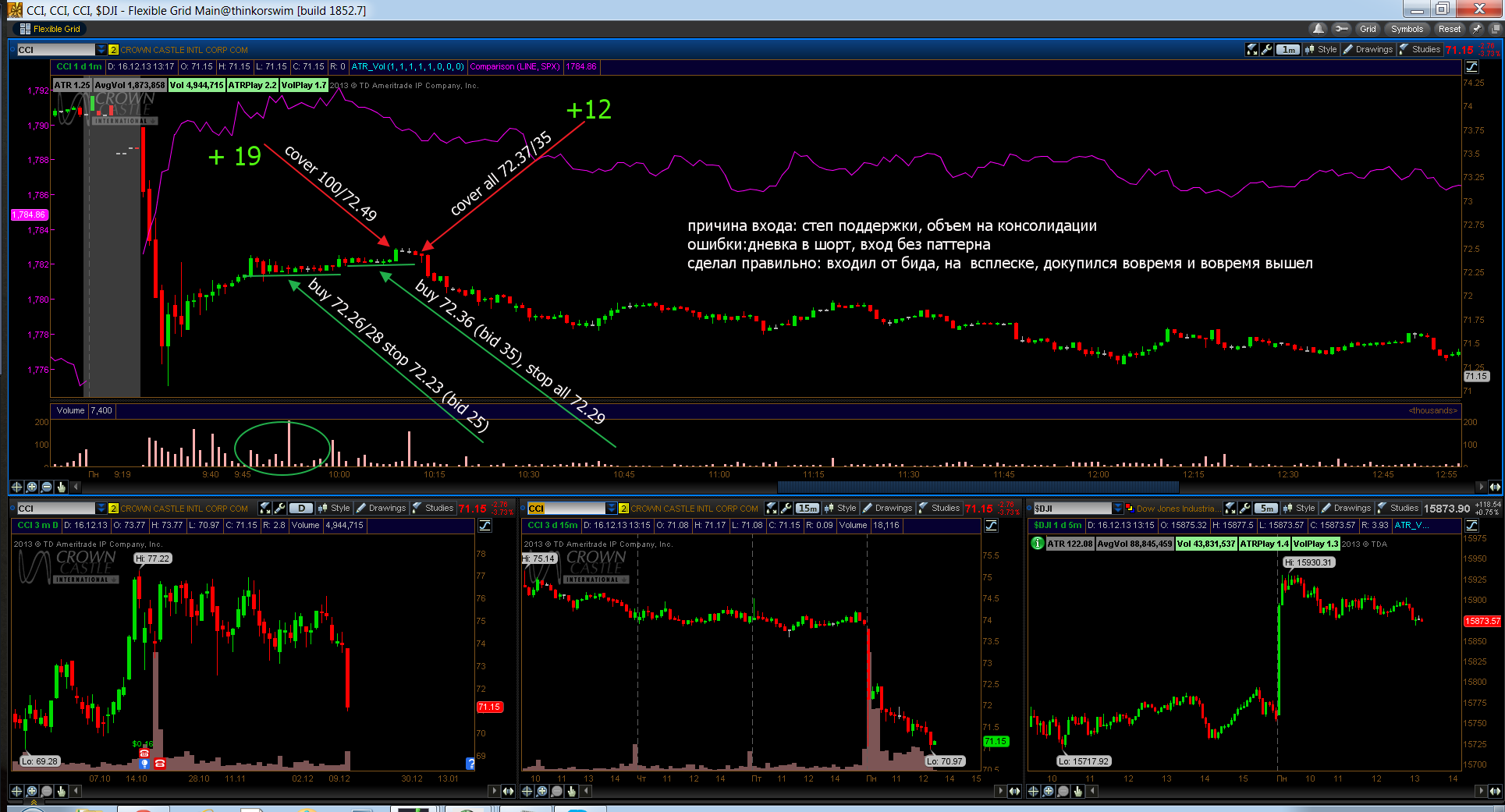Toggle expansion arrows at top chart right edge
Viewport: 1505px width, 812px height.
point(1495,487)
